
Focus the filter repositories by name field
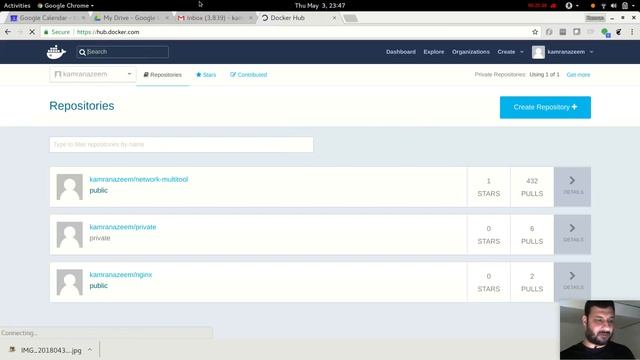point(181,144)
